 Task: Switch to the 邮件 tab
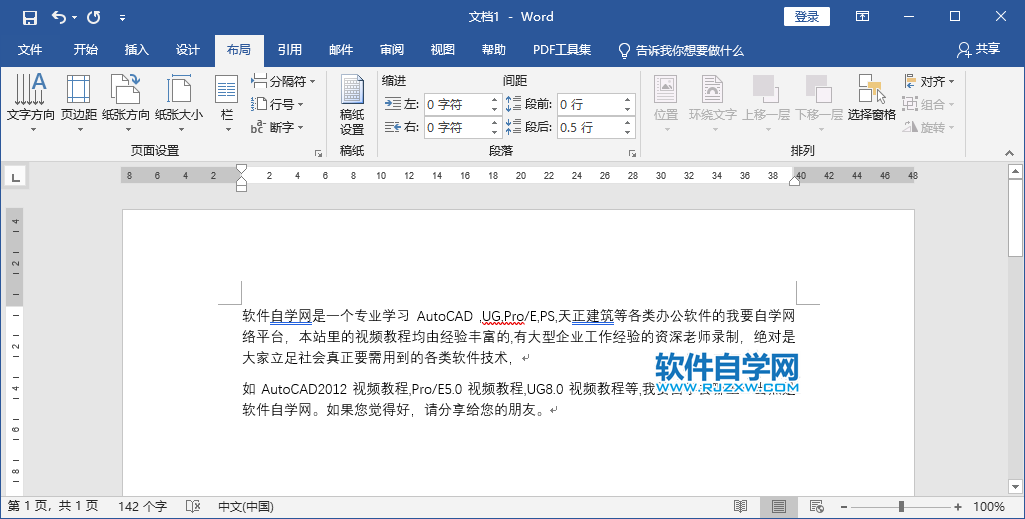coord(341,50)
